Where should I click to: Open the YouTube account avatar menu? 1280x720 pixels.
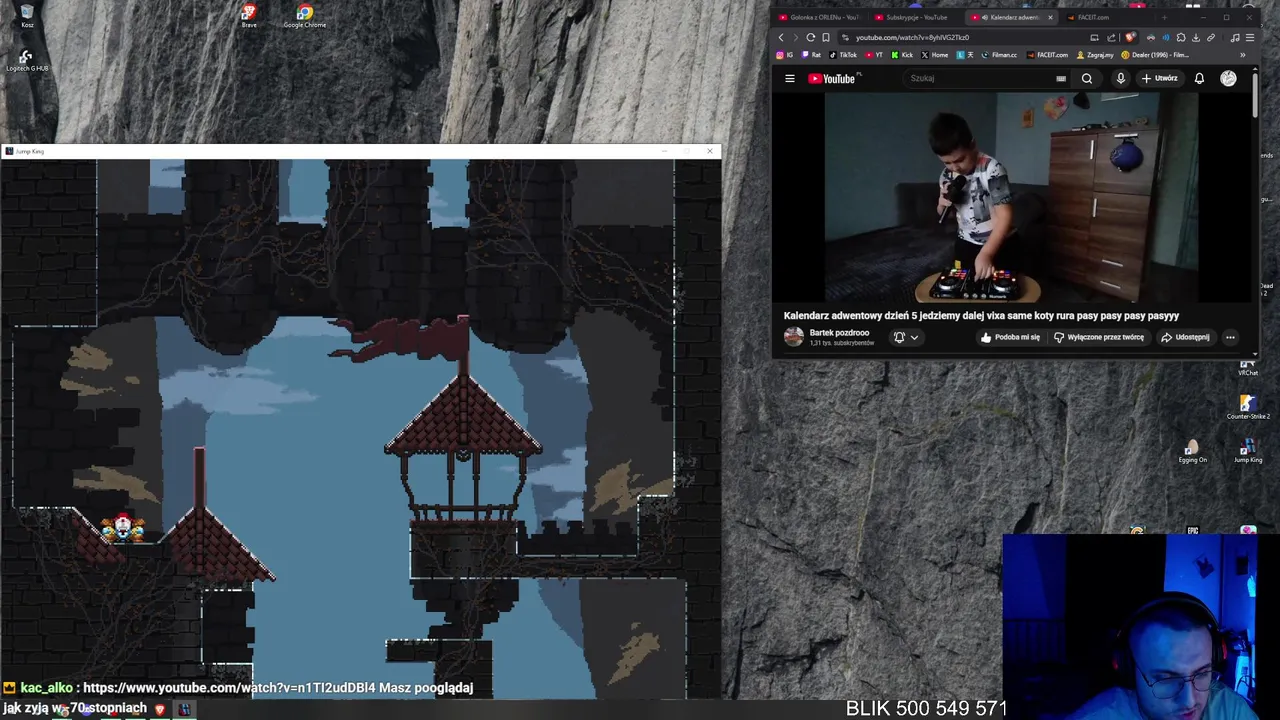click(1228, 79)
